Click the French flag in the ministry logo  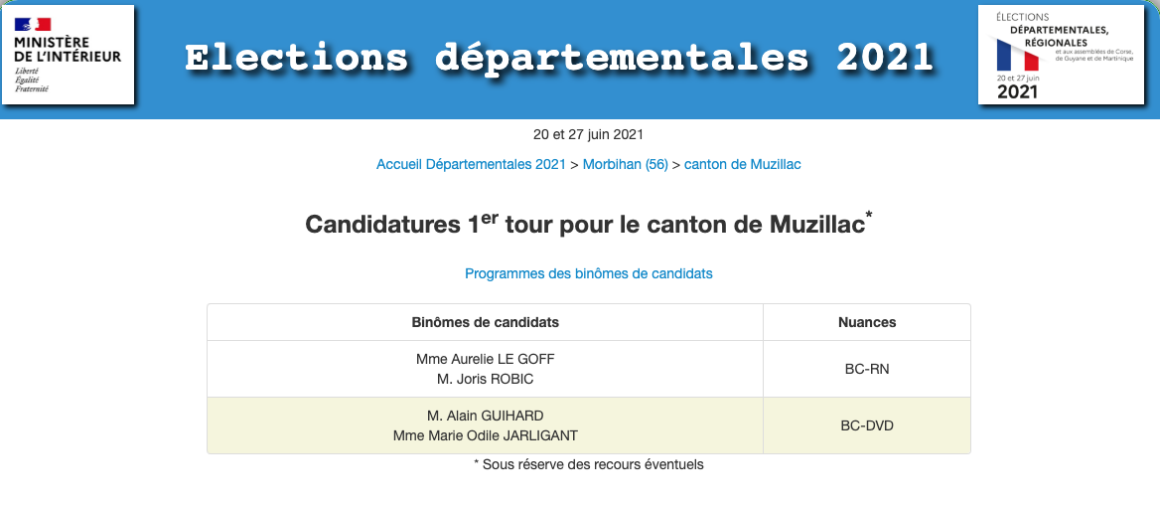pyautogui.click(x=33, y=23)
